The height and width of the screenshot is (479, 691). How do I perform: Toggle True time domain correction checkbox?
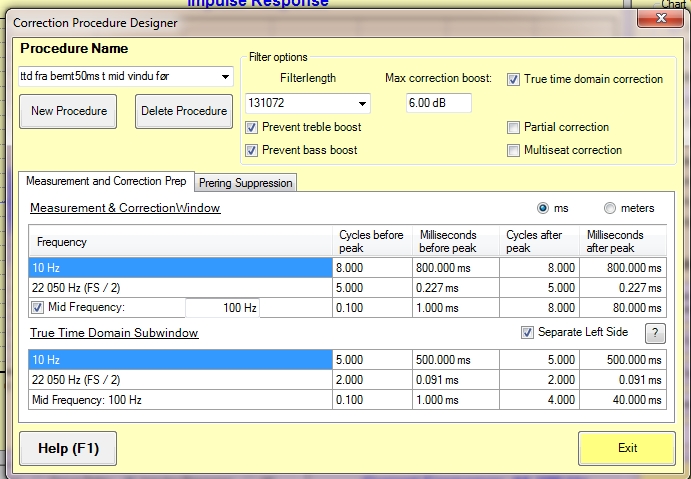pyautogui.click(x=514, y=79)
